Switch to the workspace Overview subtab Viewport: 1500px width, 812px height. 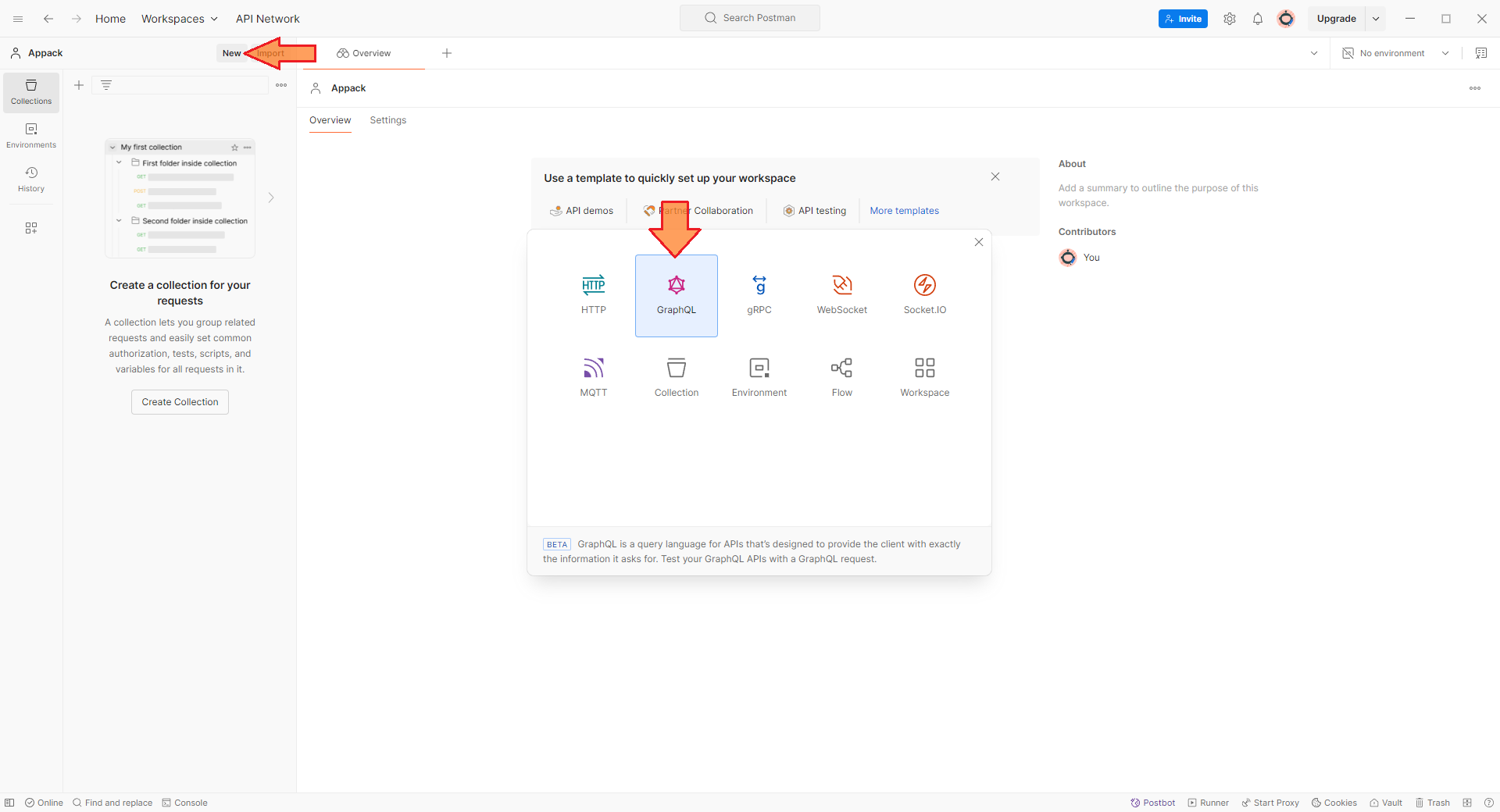[330, 120]
